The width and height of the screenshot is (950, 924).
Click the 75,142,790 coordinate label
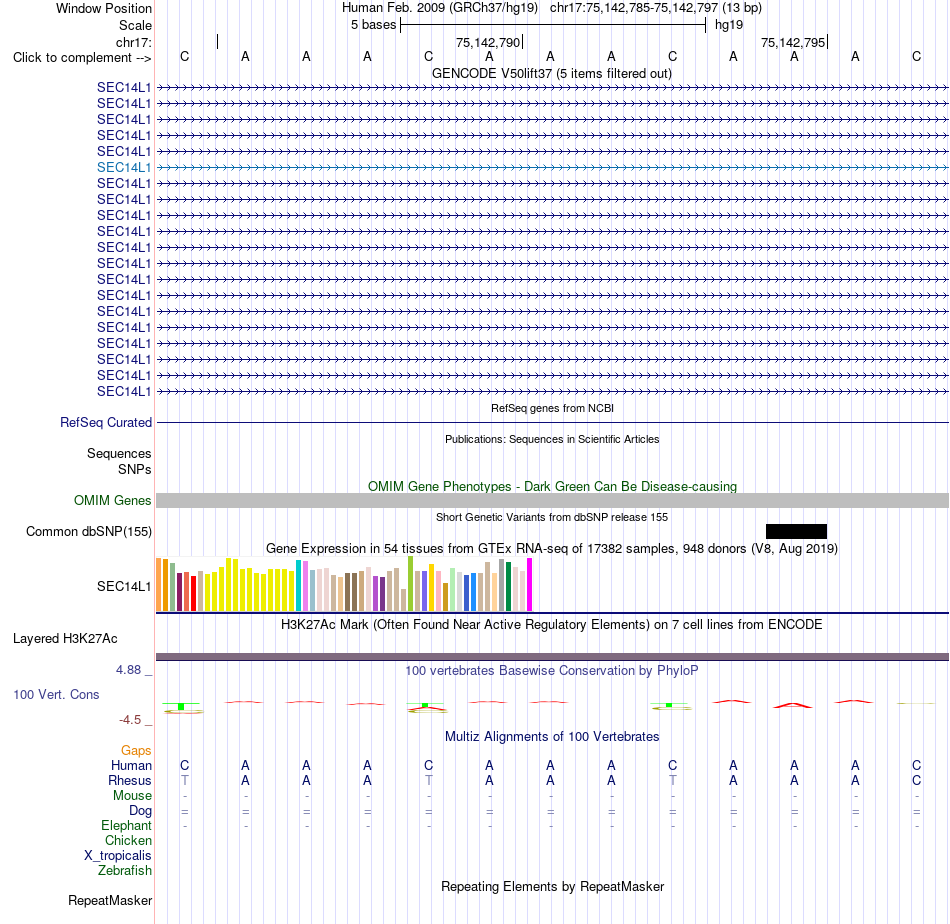(x=488, y=42)
